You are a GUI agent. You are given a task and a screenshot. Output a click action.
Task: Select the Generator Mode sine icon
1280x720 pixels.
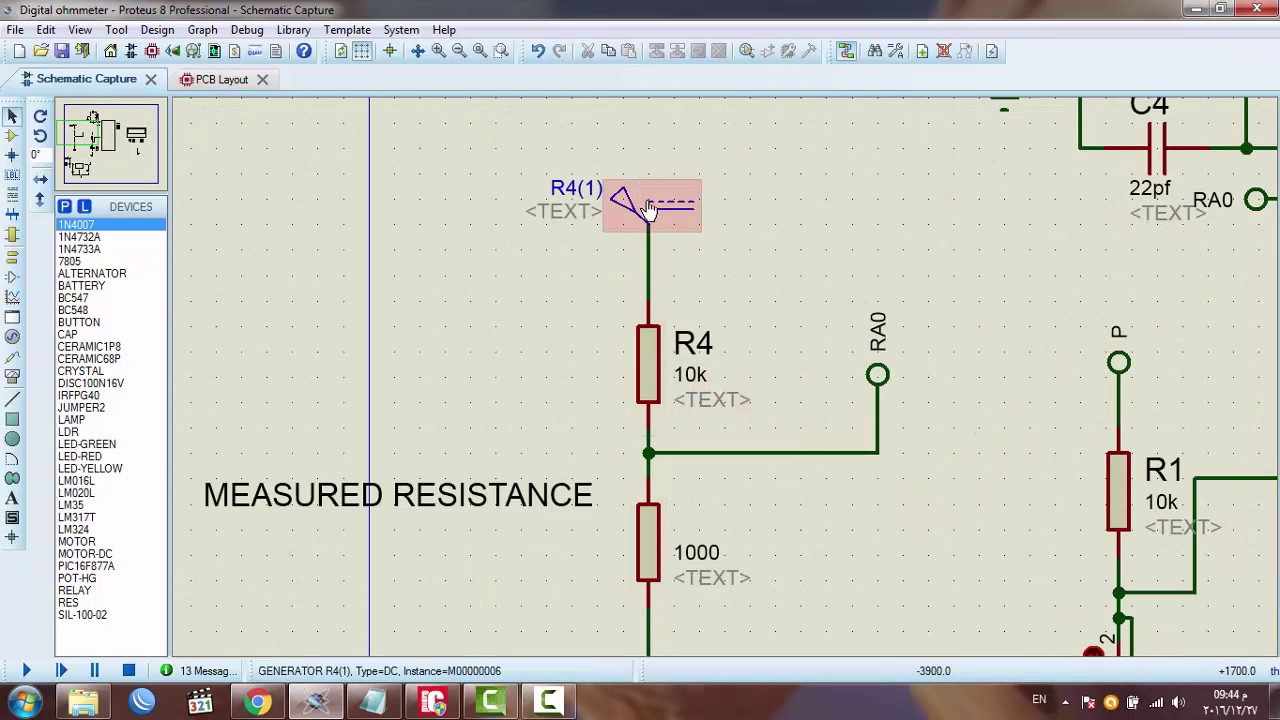12,337
